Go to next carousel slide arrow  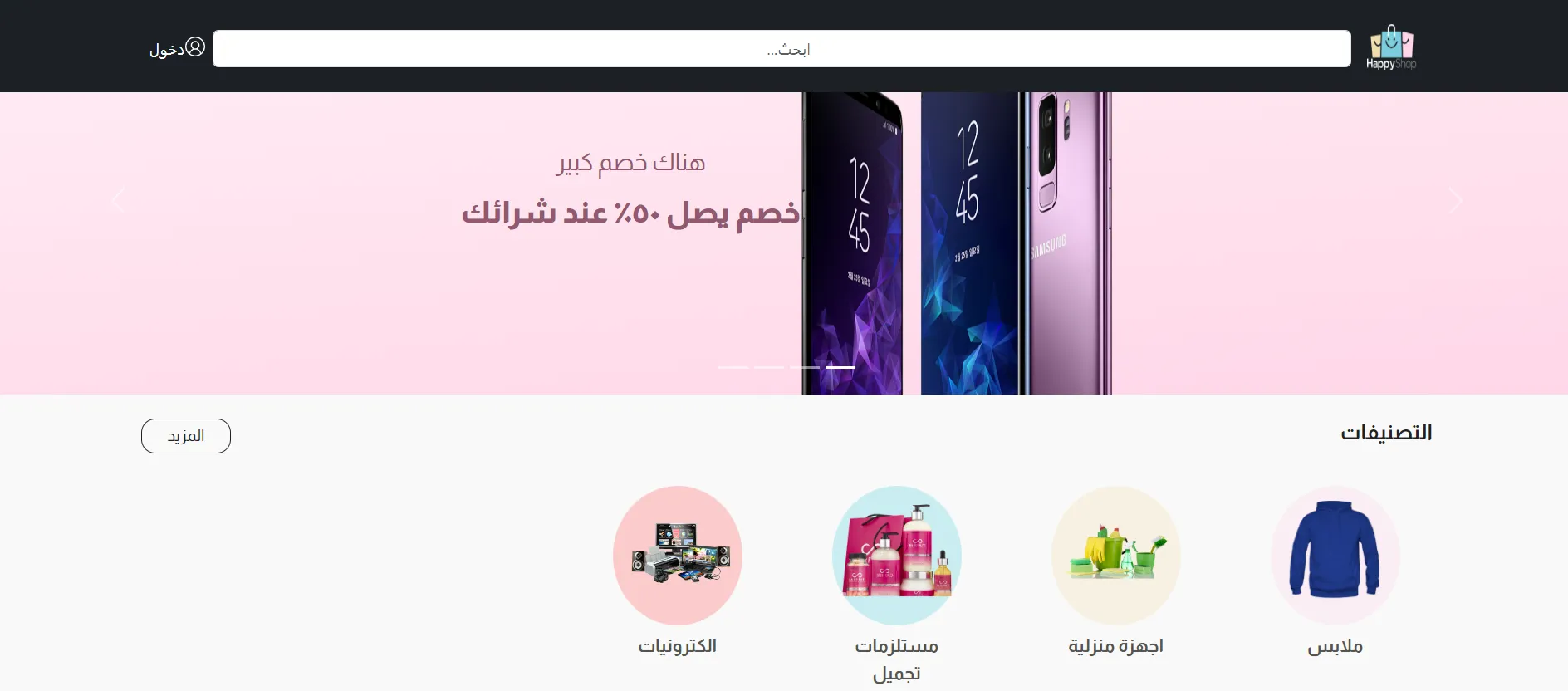pyautogui.click(x=1455, y=200)
